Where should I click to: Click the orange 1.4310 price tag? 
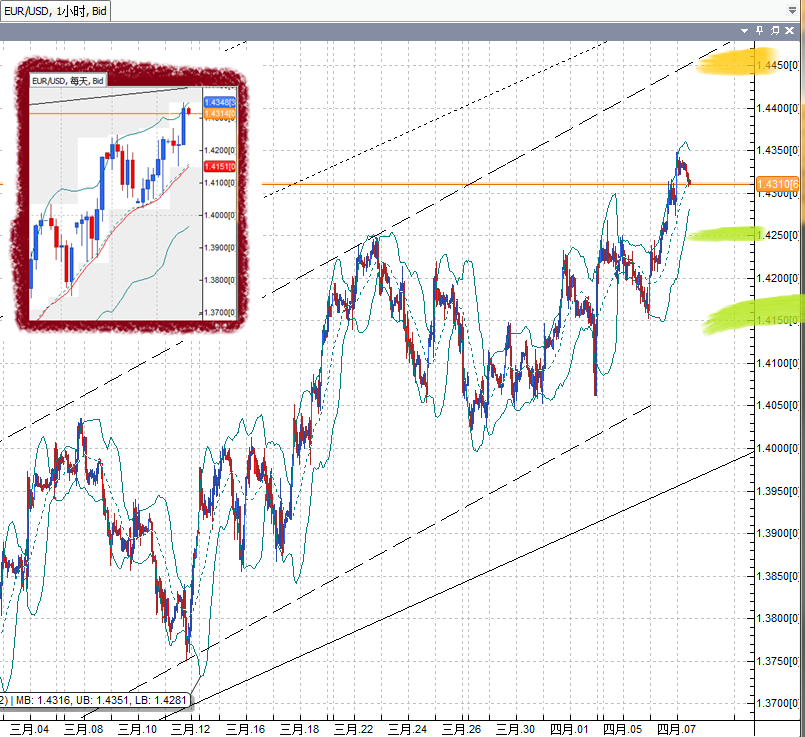(775, 184)
